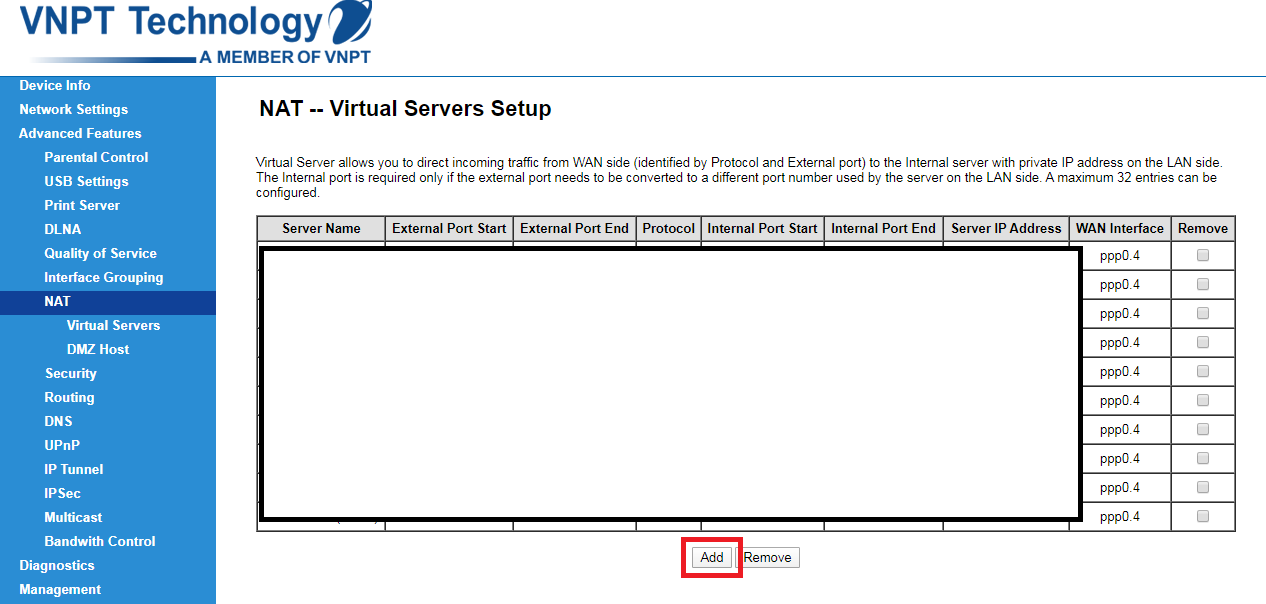The height and width of the screenshot is (604, 1266).
Task: Click the External Port End column header
Action: 575,228
